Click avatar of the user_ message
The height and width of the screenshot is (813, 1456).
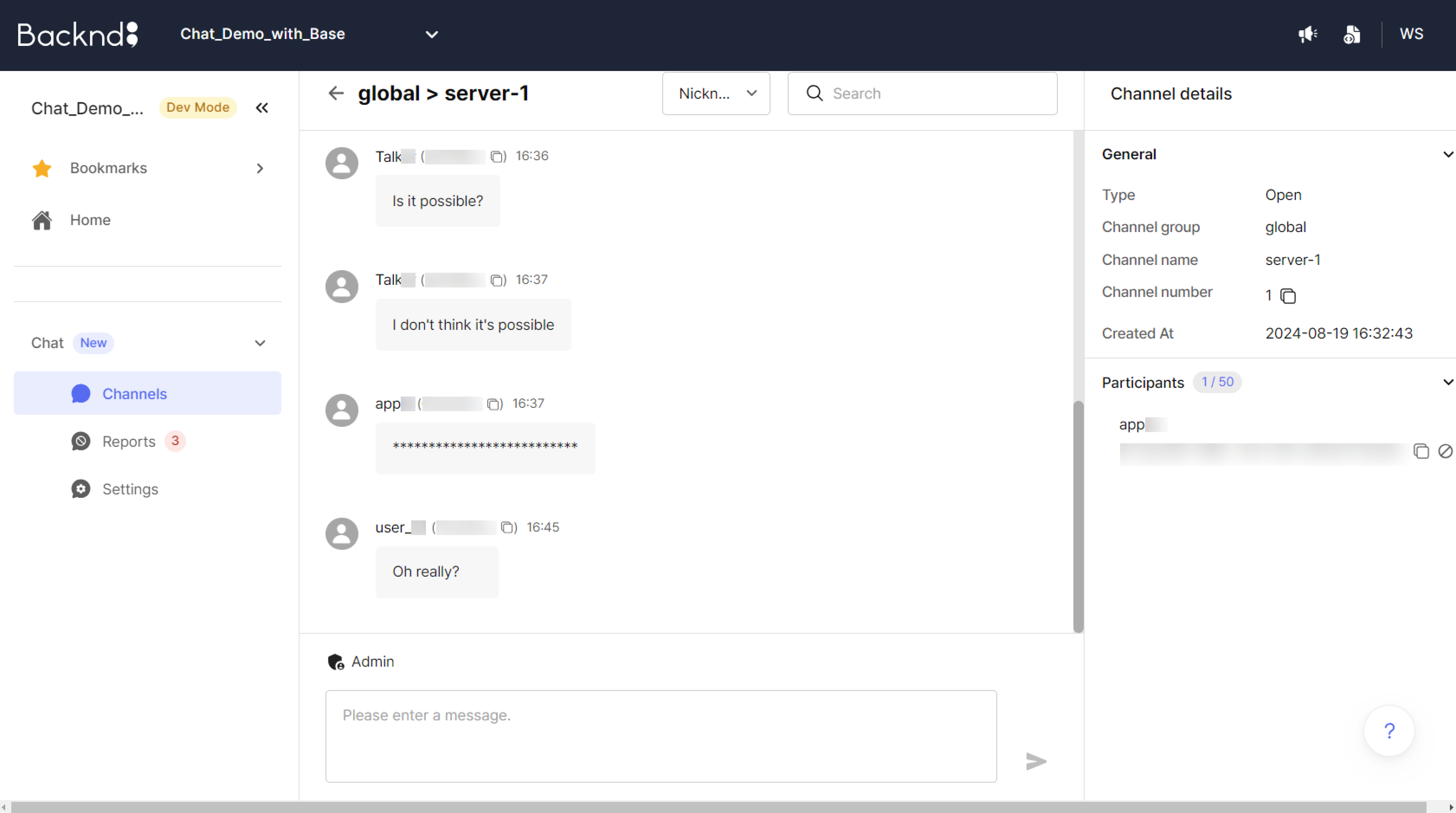342,534
